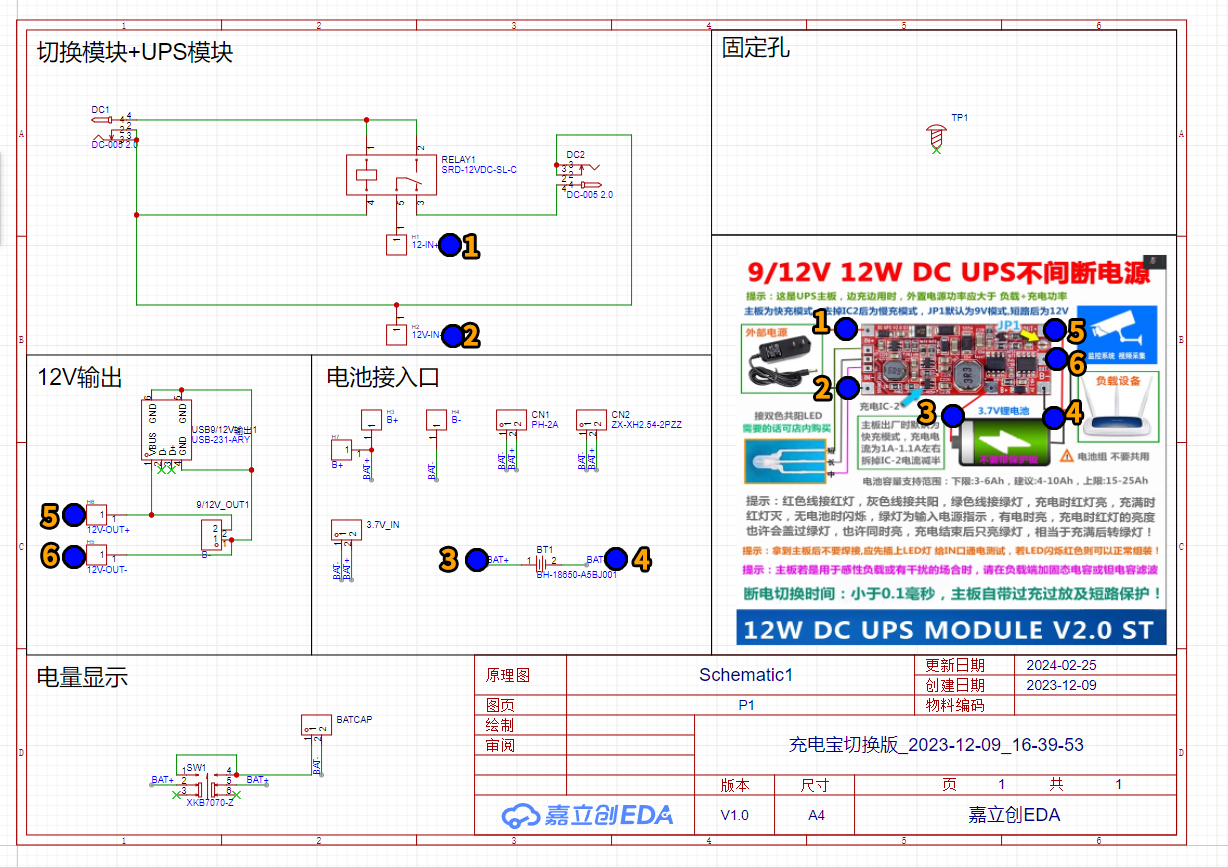Click the DC-005 2.0 value under DC2
Image resolution: width=1228 pixels, height=868 pixels.
click(x=590, y=195)
